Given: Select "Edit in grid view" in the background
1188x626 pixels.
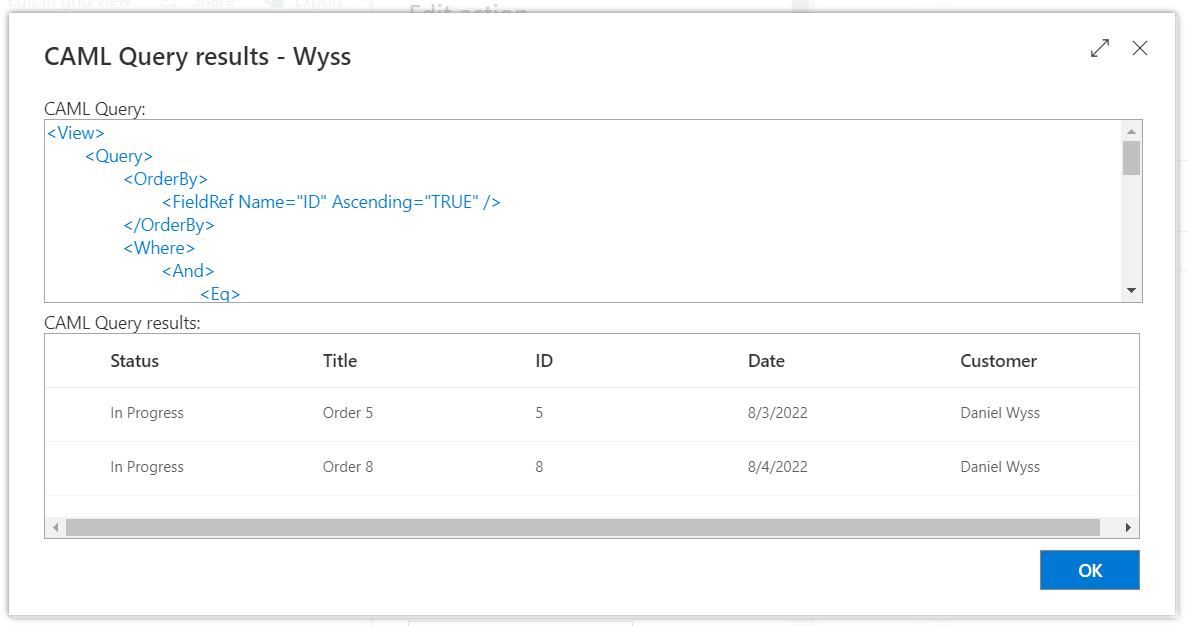Looking at the screenshot, I should point(70,5).
